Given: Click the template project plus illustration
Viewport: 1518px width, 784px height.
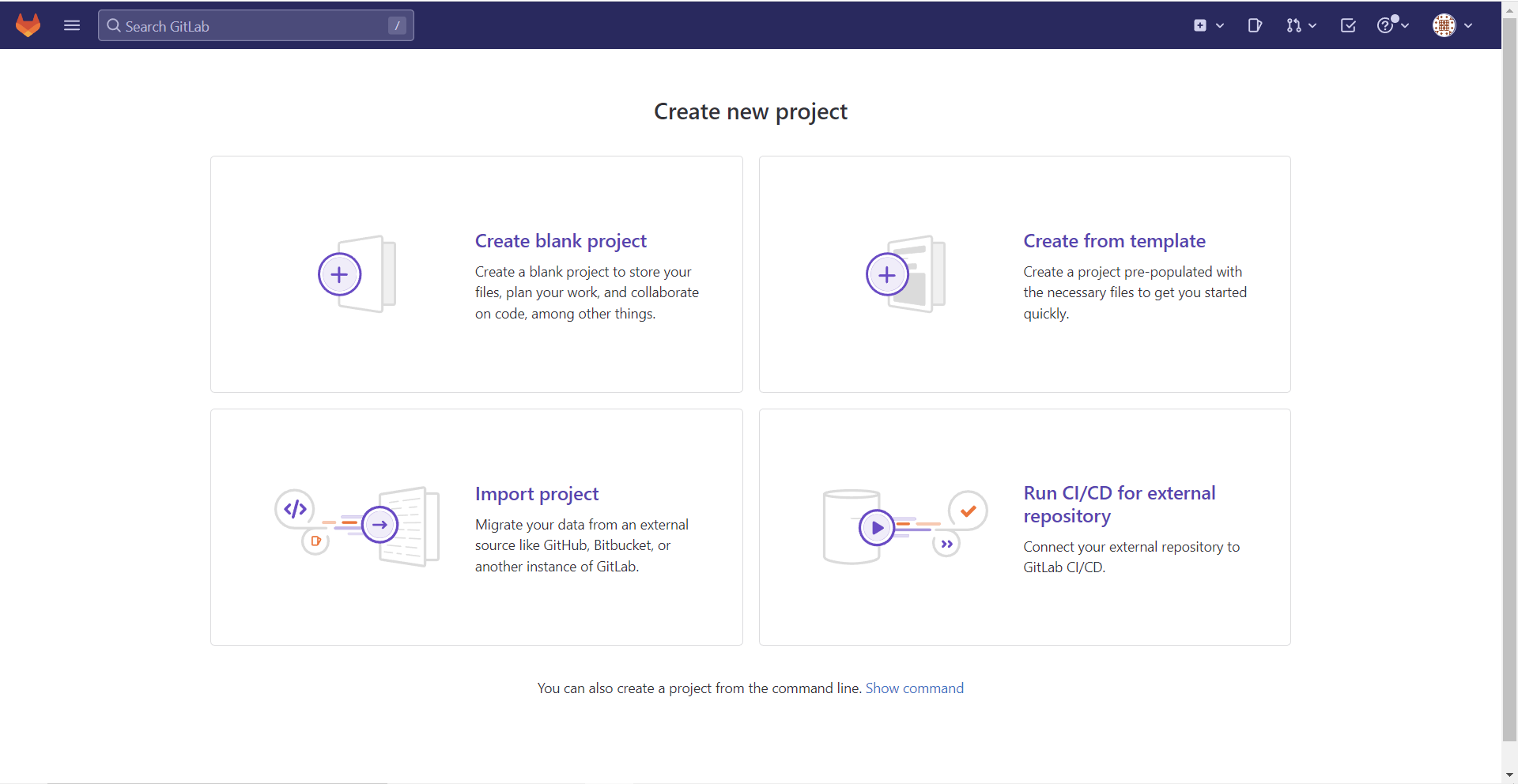Looking at the screenshot, I should [x=887, y=274].
